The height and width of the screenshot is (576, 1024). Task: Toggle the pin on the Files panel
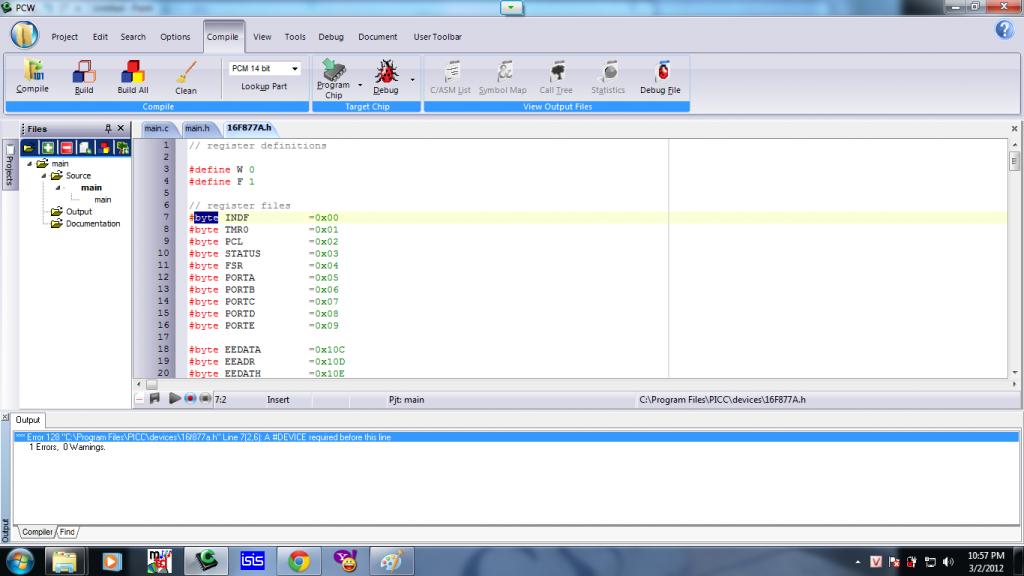[108, 129]
